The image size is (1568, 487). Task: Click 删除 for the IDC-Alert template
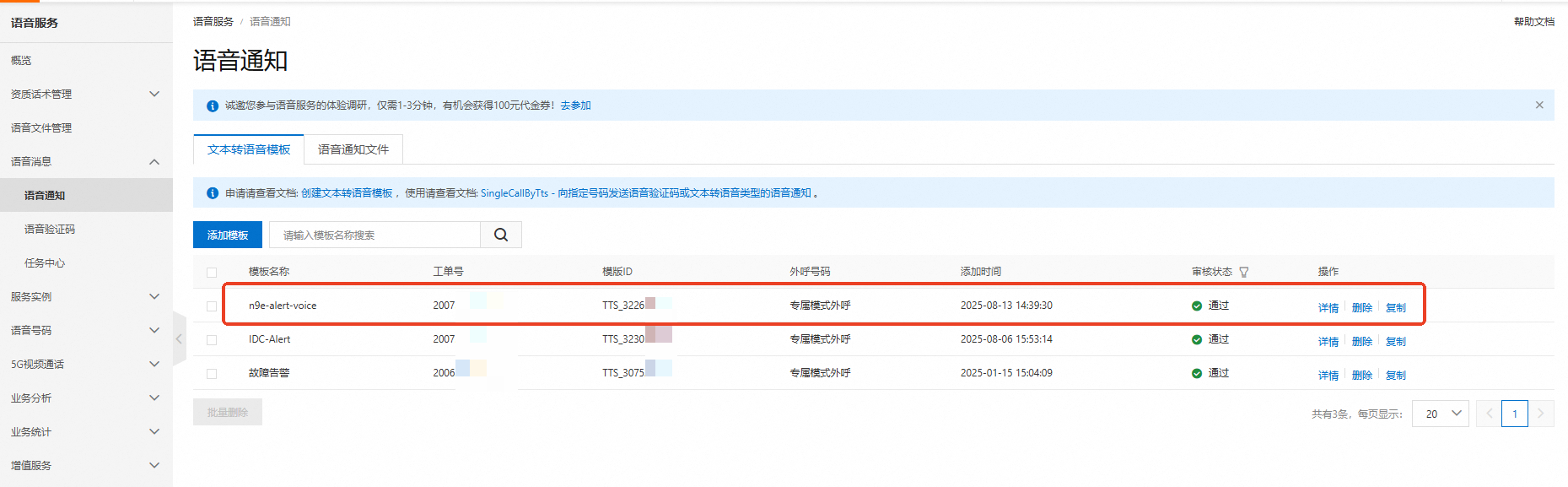point(1362,342)
